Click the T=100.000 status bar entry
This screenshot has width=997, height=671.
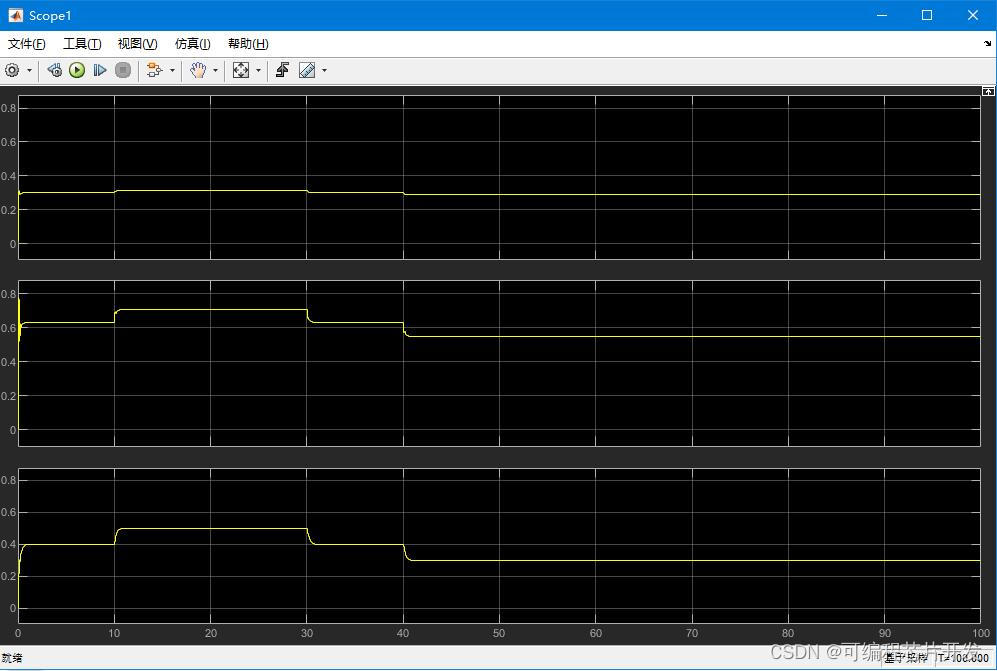coord(963,658)
